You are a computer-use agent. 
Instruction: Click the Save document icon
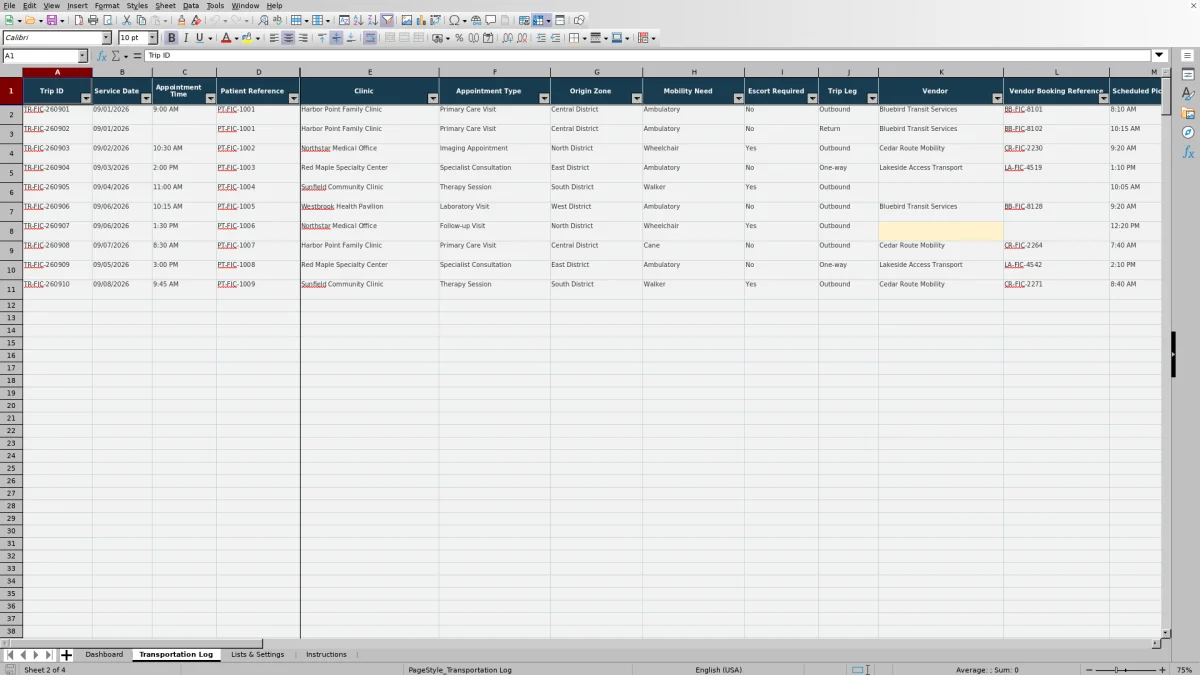click(51, 20)
